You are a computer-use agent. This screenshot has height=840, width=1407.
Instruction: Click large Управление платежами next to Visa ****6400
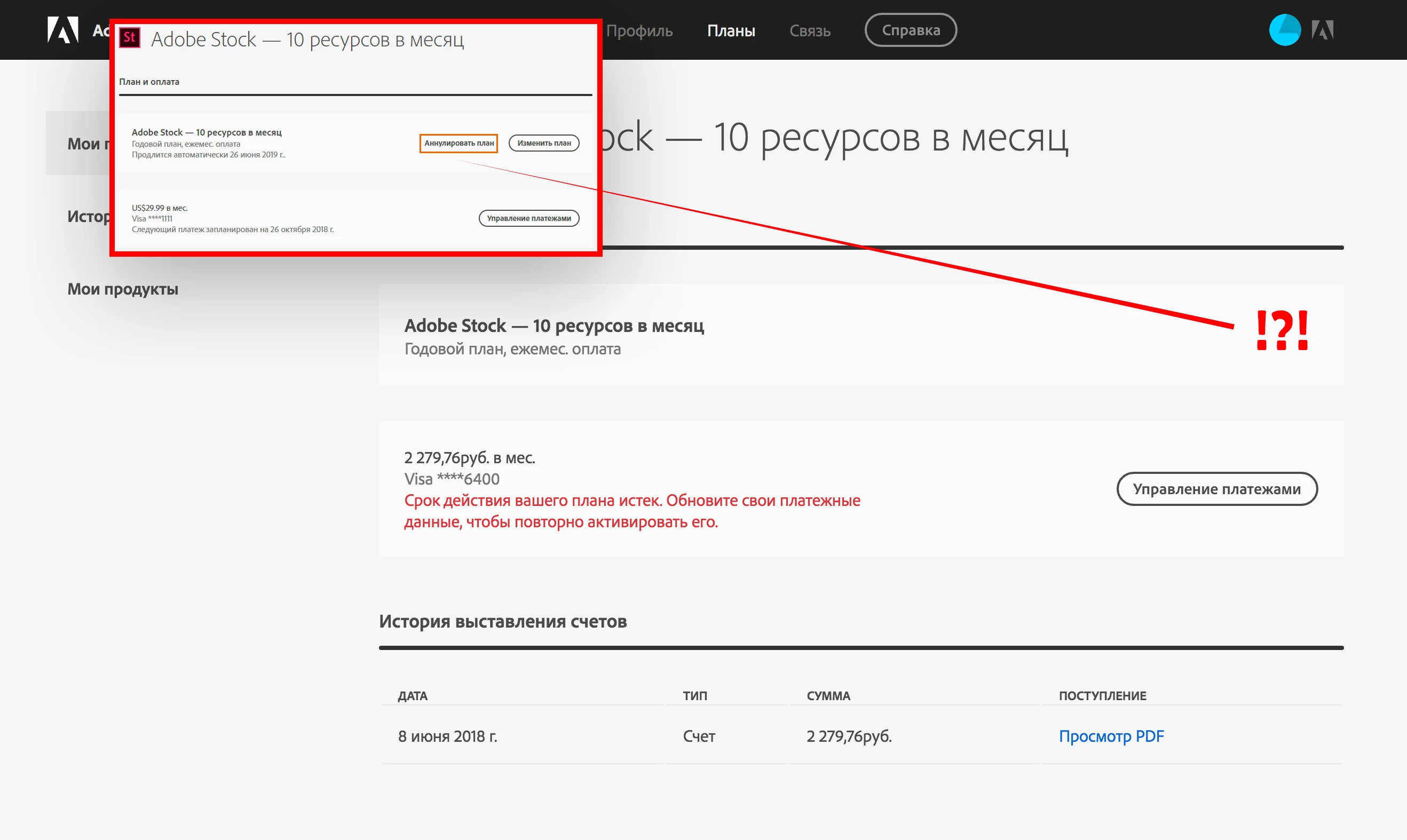pyautogui.click(x=1216, y=489)
